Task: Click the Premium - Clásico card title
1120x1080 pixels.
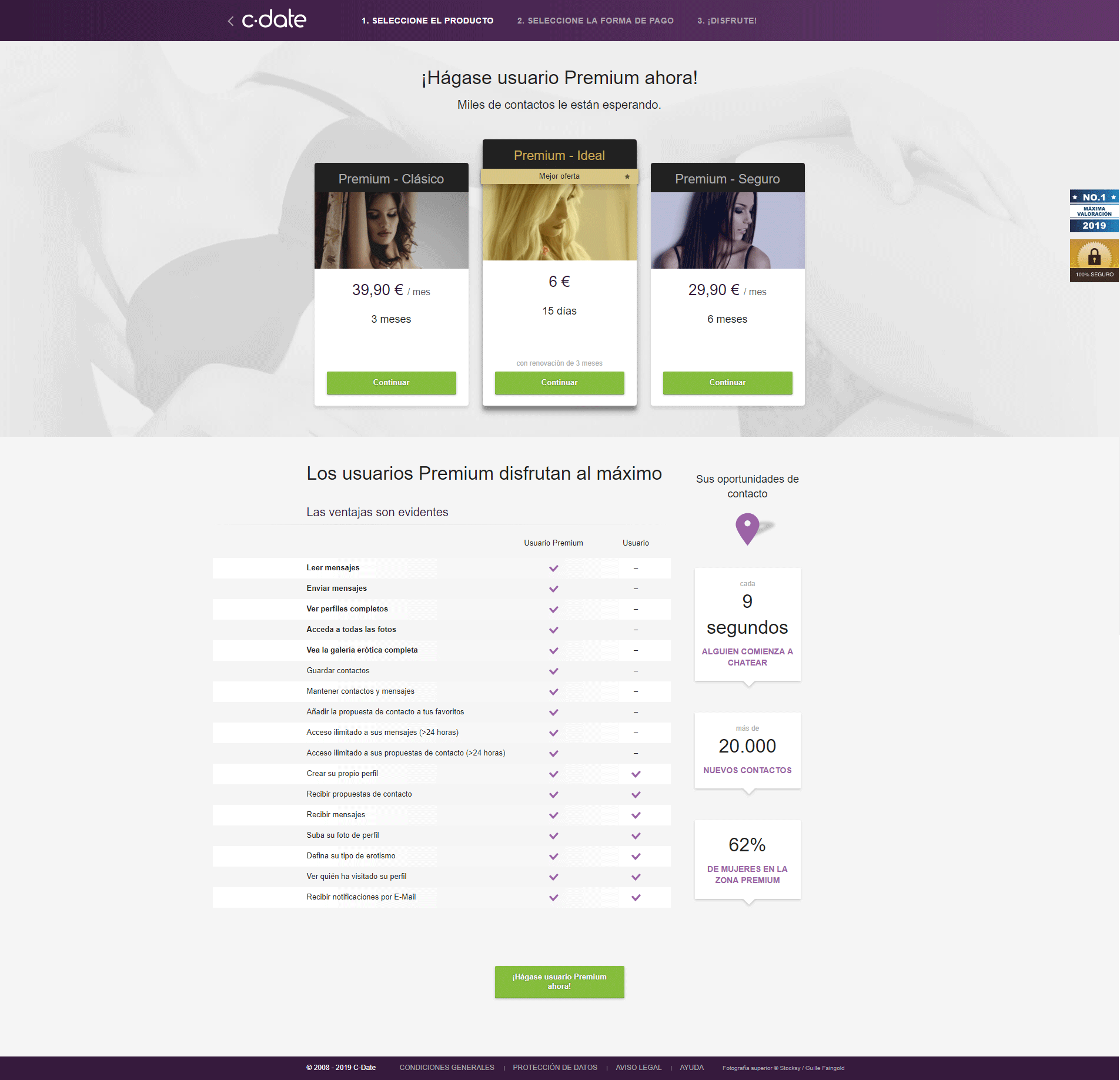Action: 391,179
